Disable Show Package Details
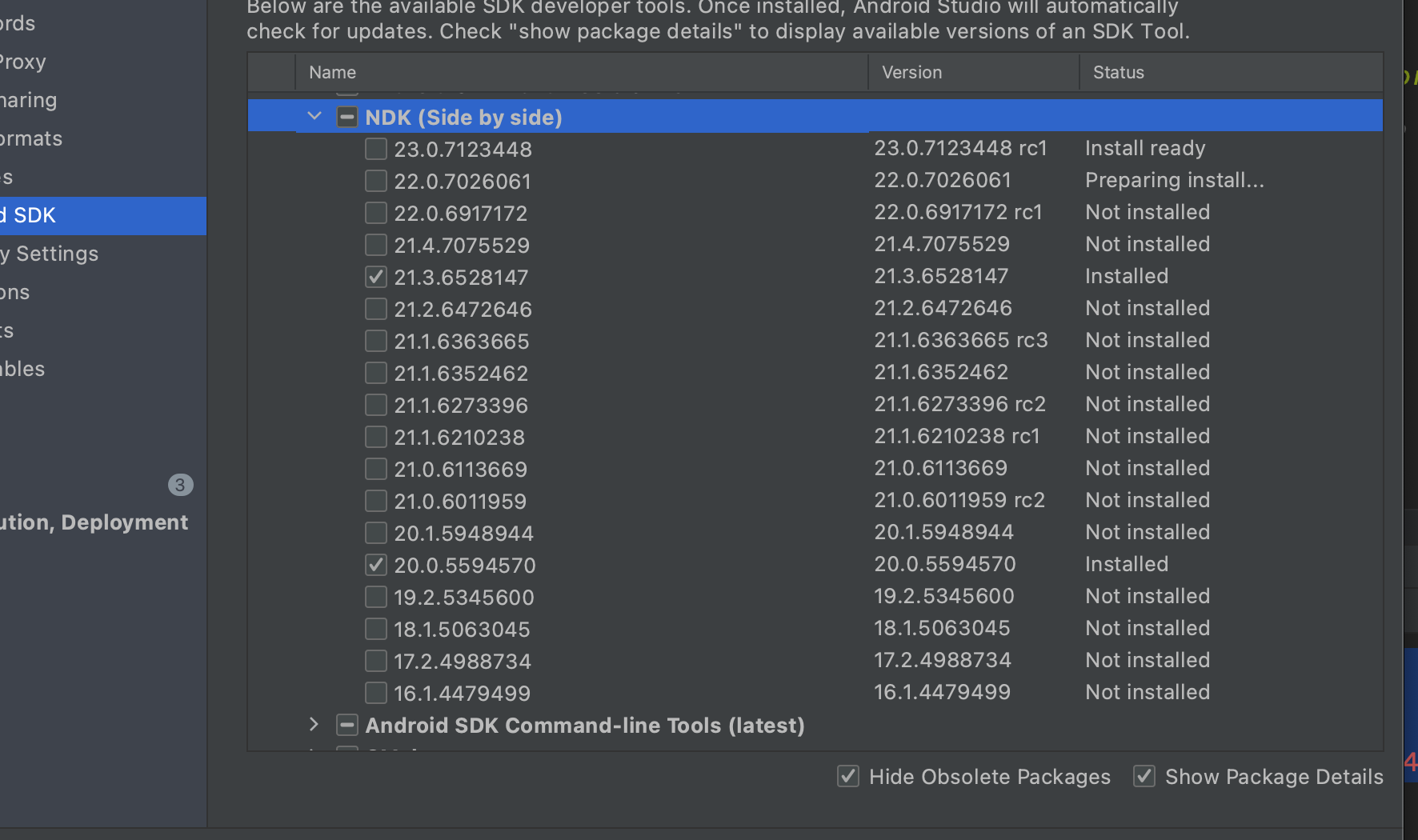1418x840 pixels. [x=1144, y=776]
